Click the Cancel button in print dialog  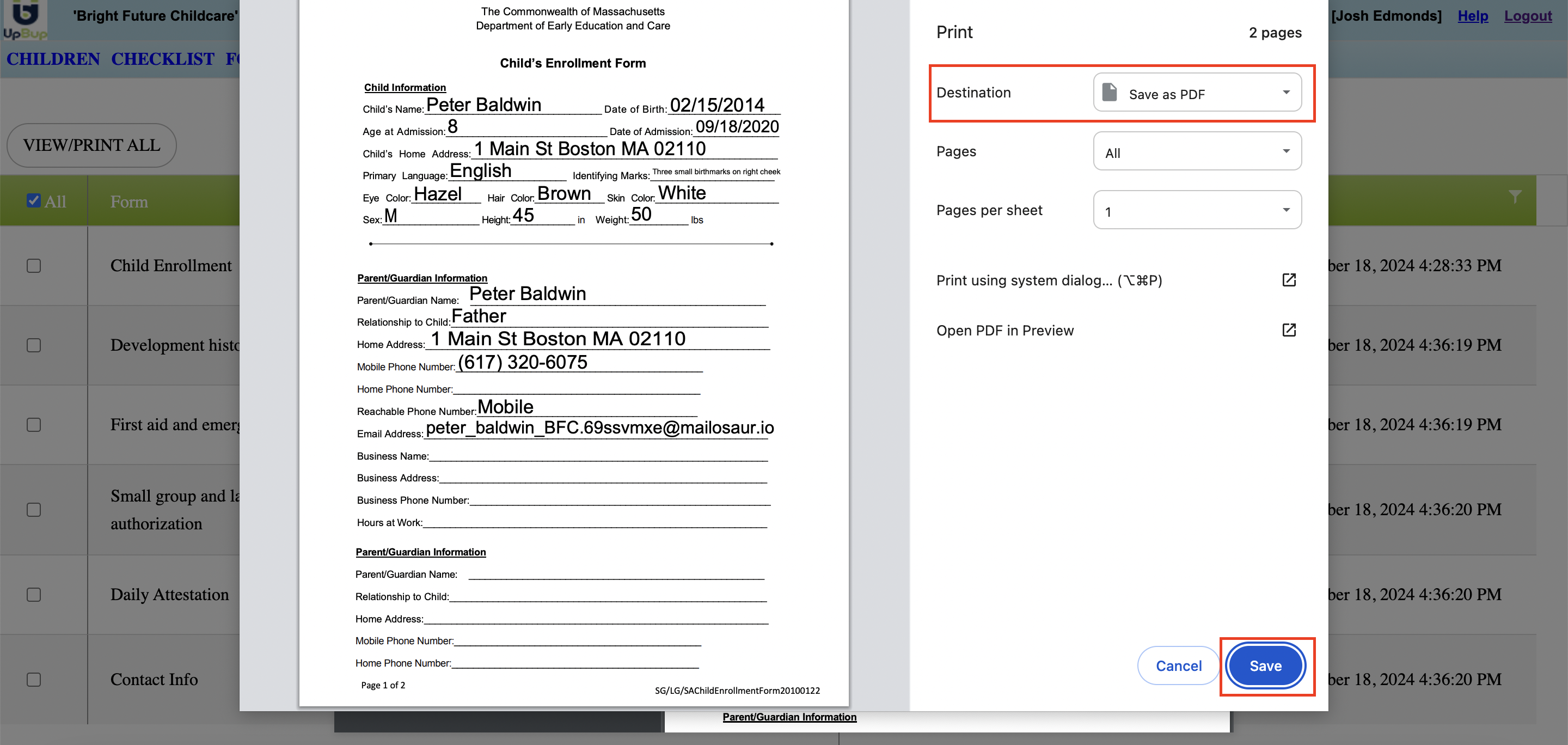pos(1178,666)
